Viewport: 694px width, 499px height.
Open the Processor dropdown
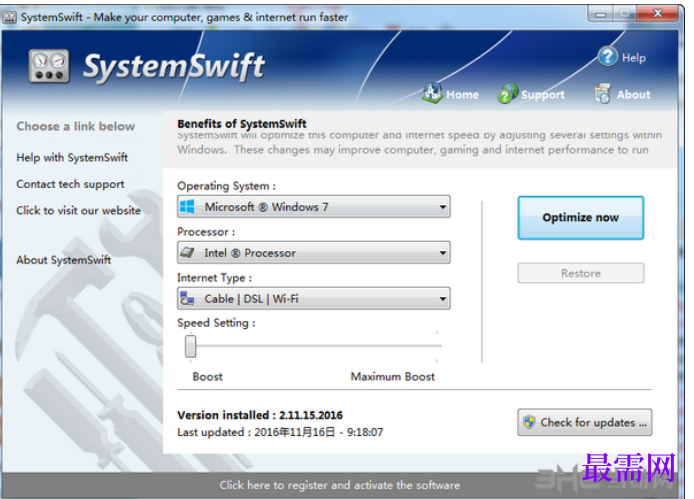[x=313, y=252]
